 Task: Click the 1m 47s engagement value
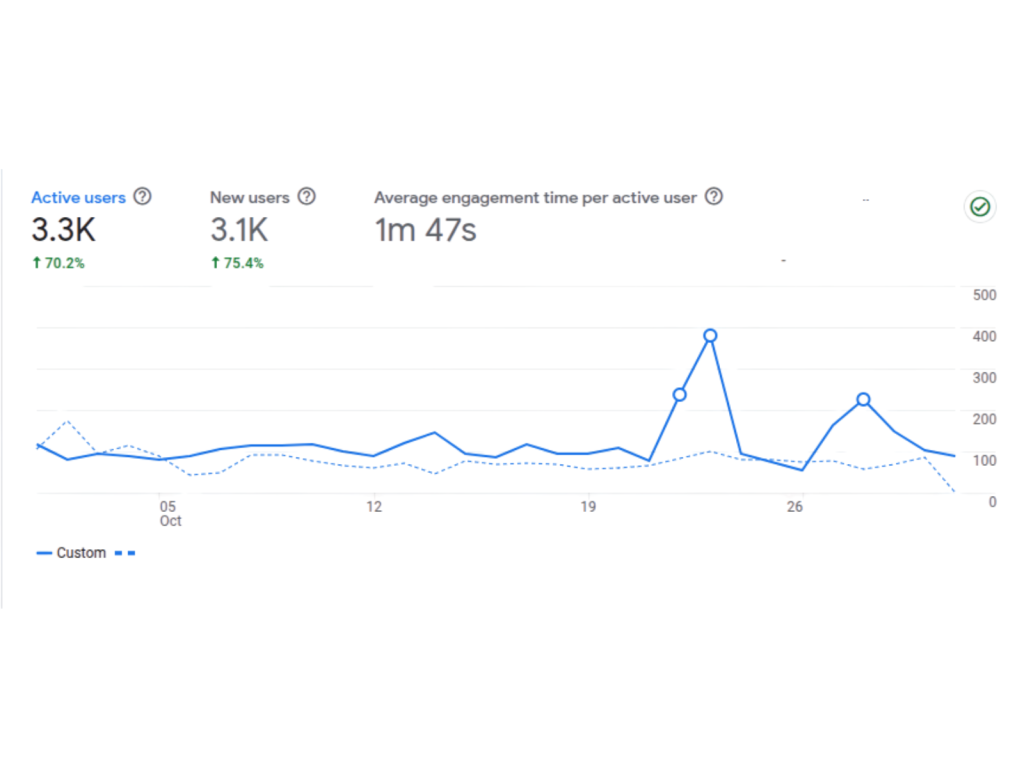(425, 231)
